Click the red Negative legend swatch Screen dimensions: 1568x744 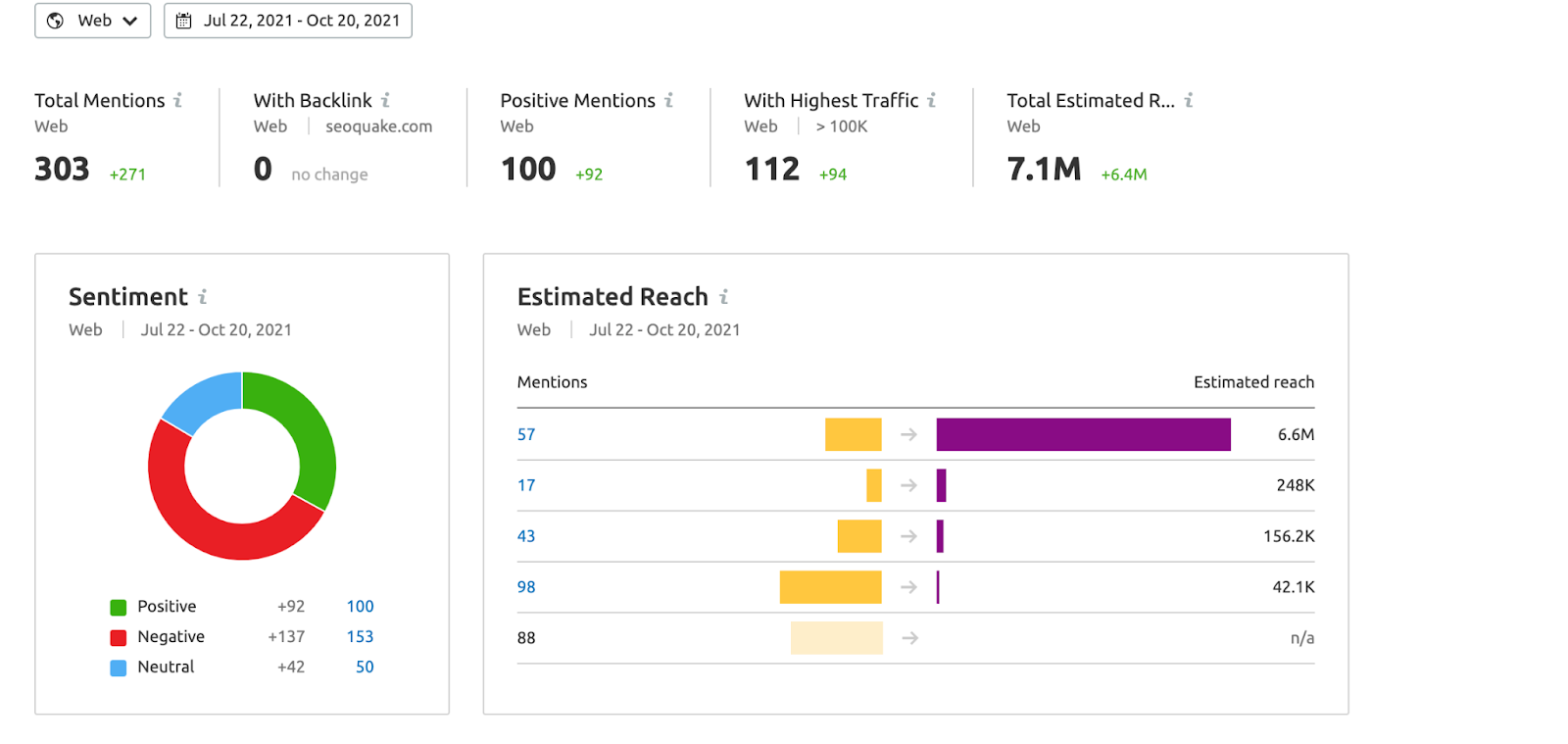pyautogui.click(x=119, y=638)
